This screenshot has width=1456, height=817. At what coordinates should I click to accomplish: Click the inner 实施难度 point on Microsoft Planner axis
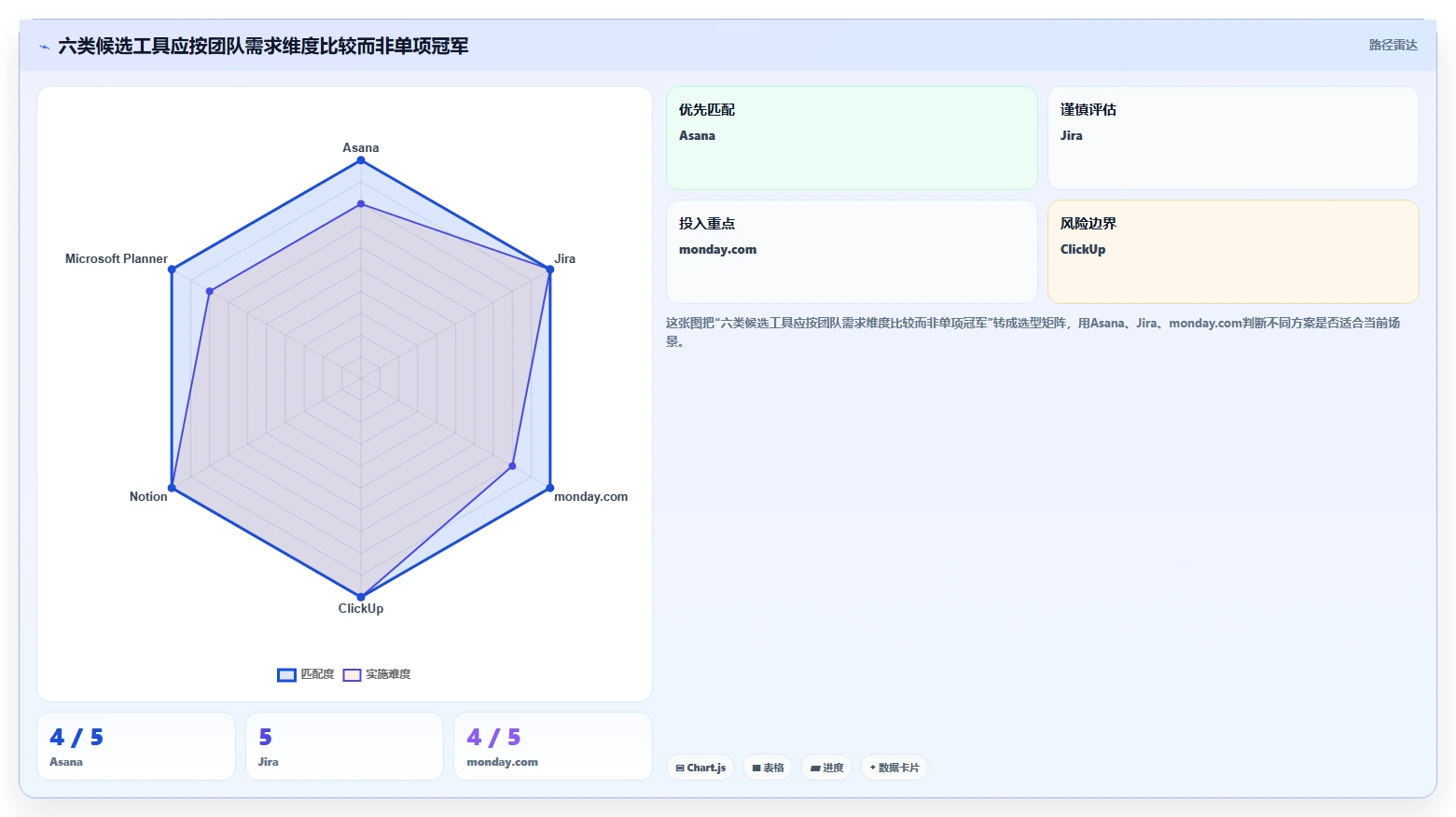210,292
